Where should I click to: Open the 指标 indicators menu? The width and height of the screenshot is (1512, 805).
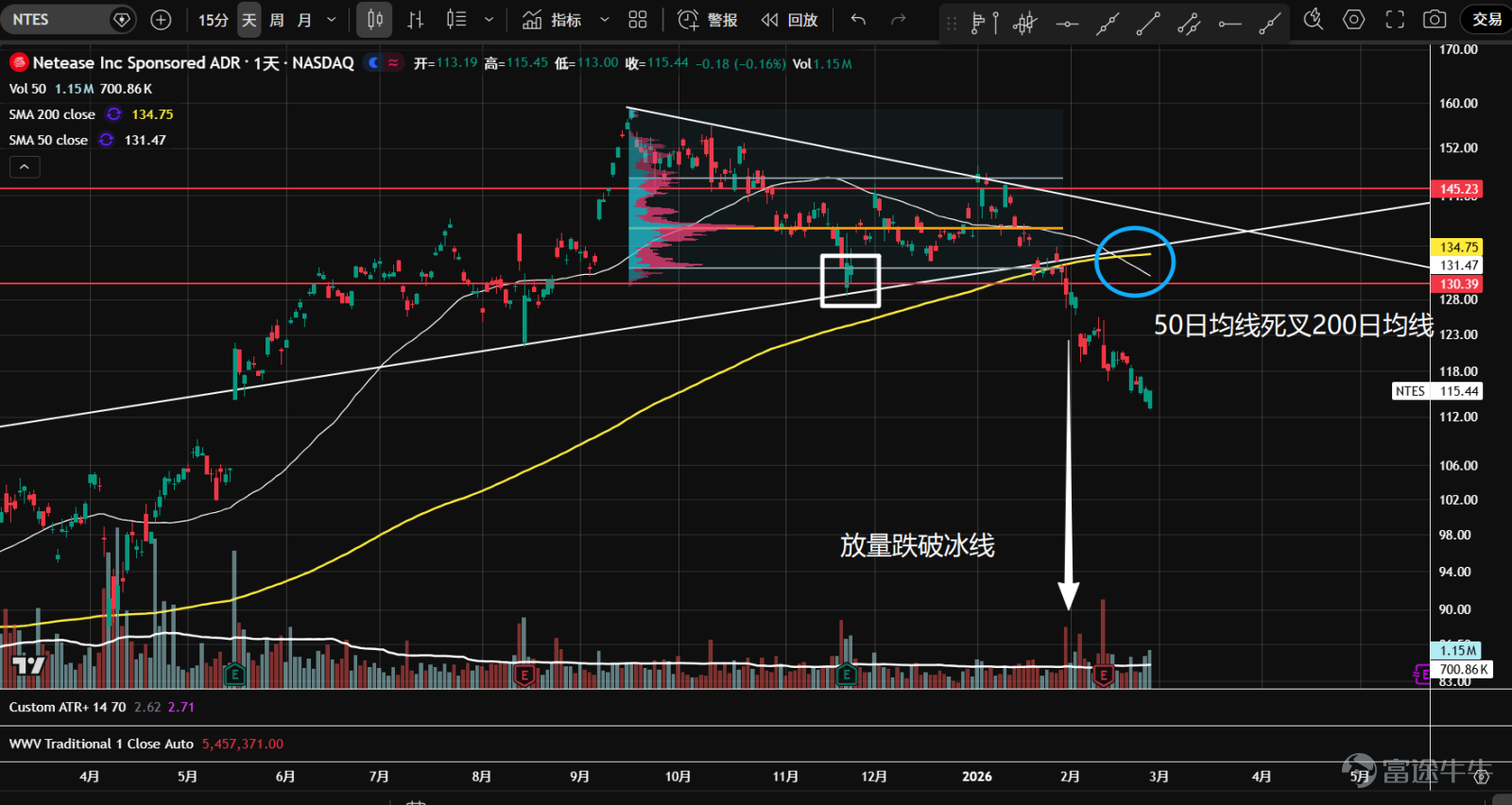[x=552, y=19]
